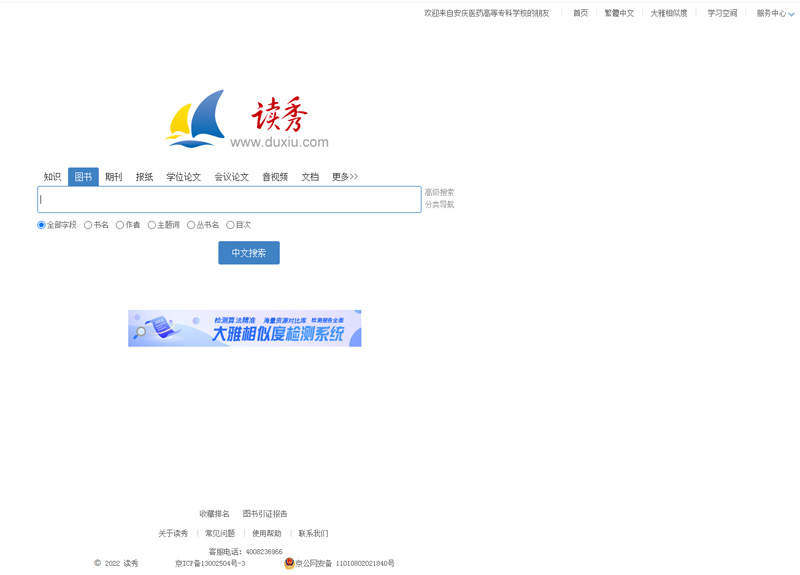
Task: Open 繁體中文 language link
Action: click(x=619, y=13)
